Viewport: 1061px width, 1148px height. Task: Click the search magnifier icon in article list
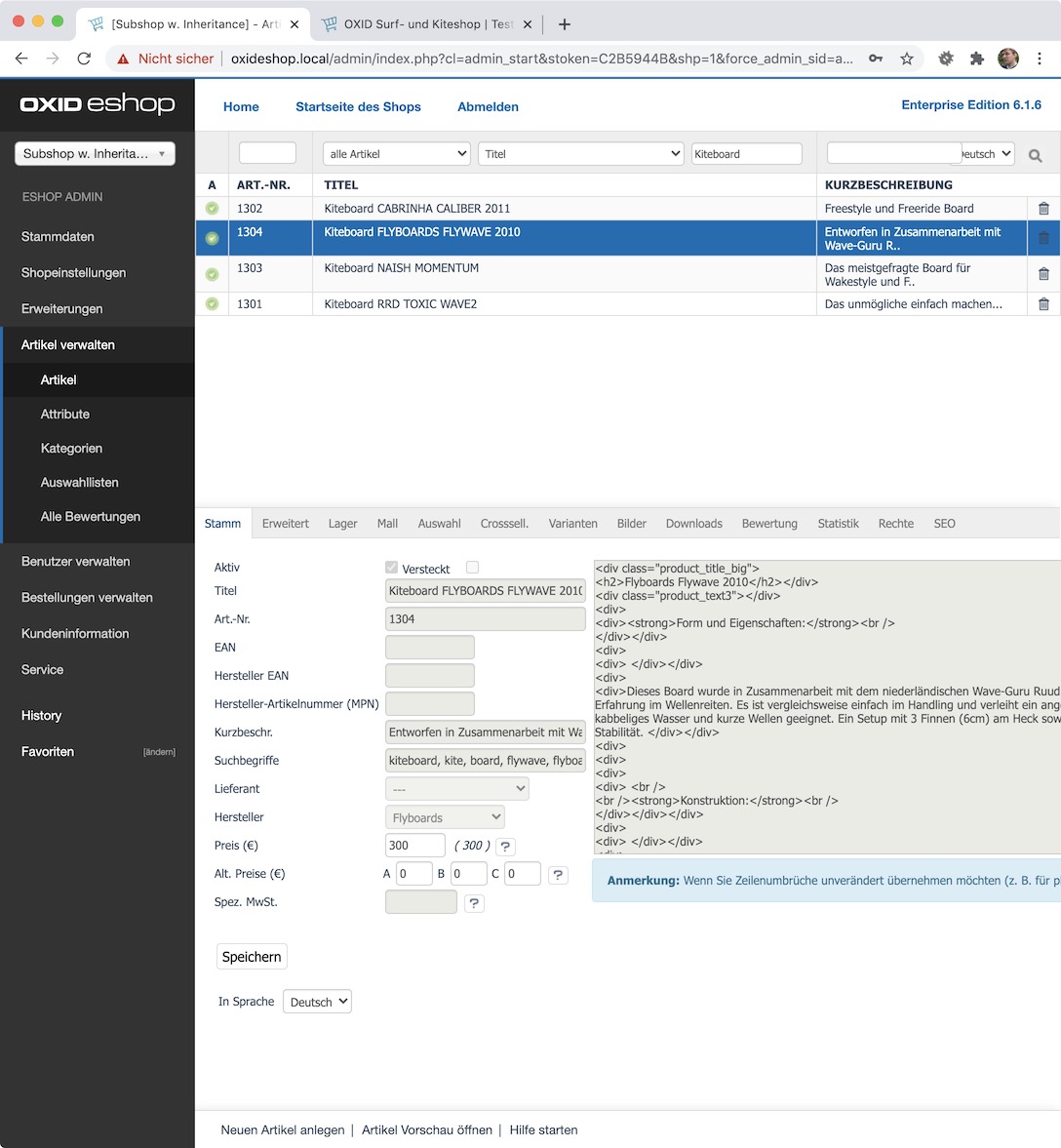coord(1035,155)
